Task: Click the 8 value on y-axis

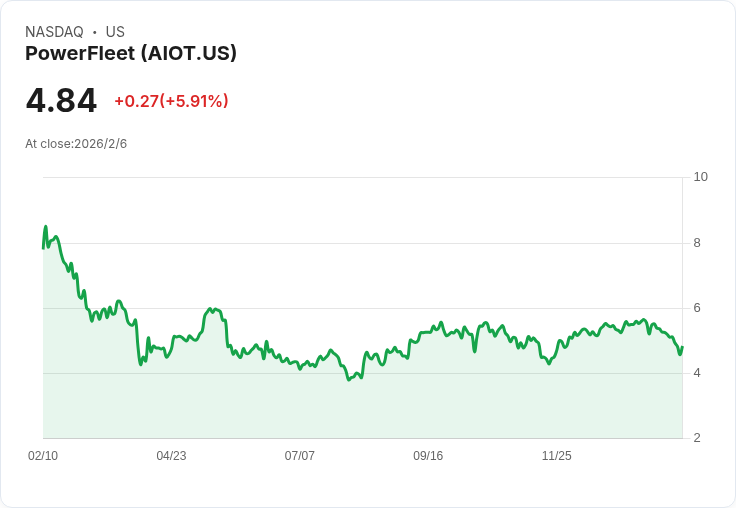Action: point(697,243)
